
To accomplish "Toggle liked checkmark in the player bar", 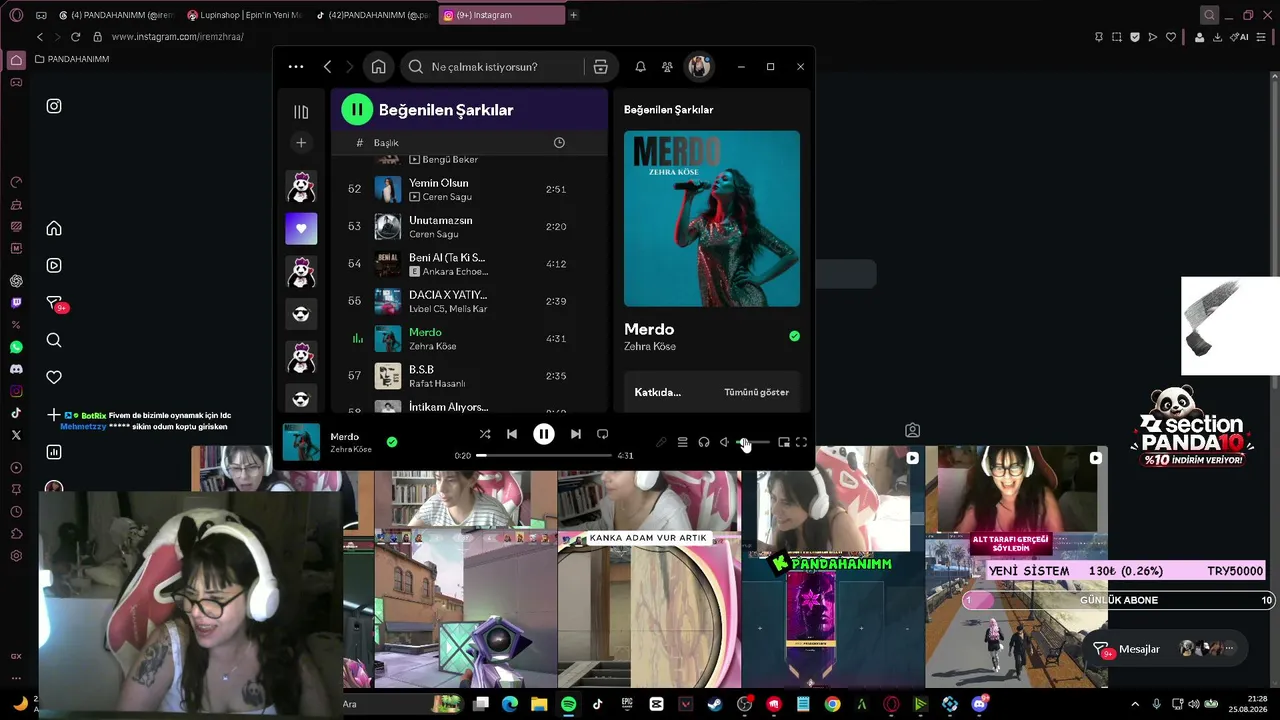I will (392, 442).
